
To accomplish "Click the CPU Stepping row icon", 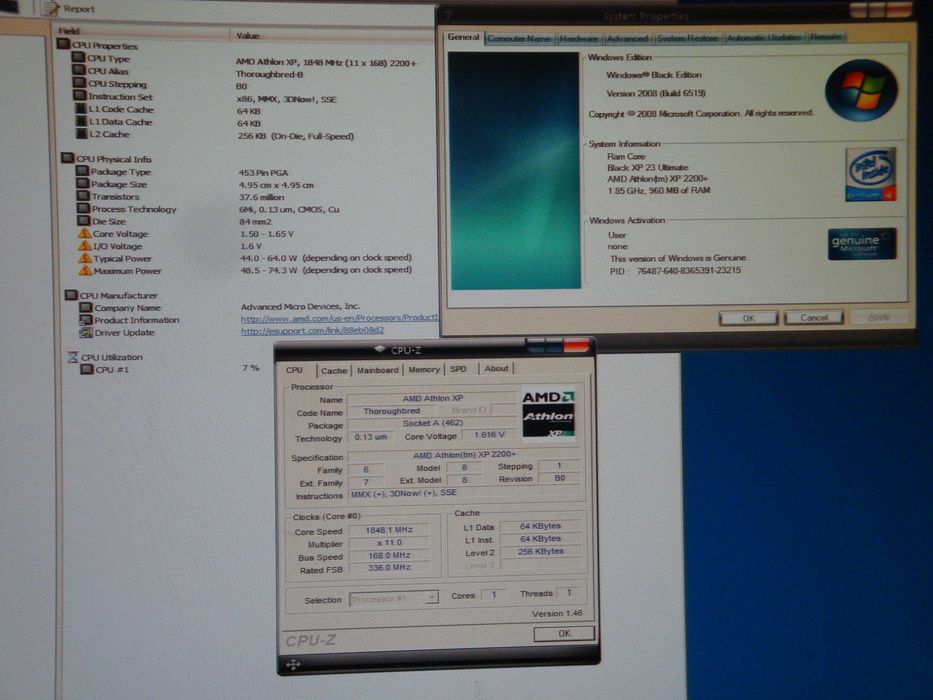I will (79, 83).
